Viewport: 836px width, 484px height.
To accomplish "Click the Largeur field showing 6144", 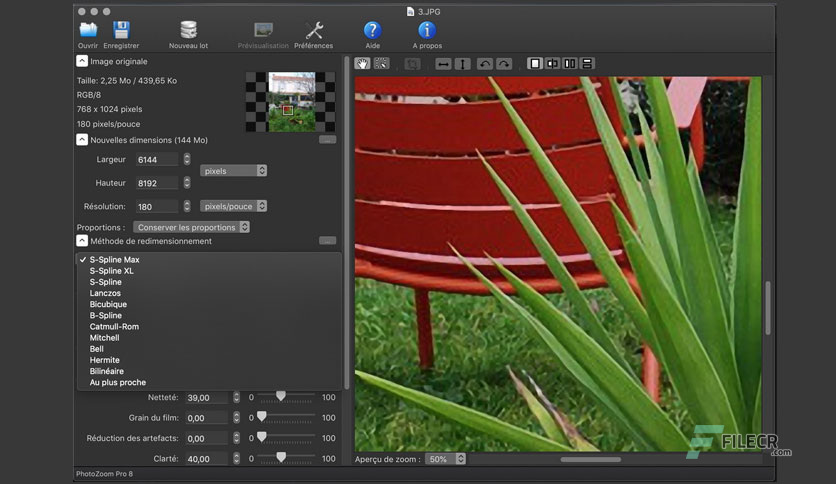I will pyautogui.click(x=157, y=159).
